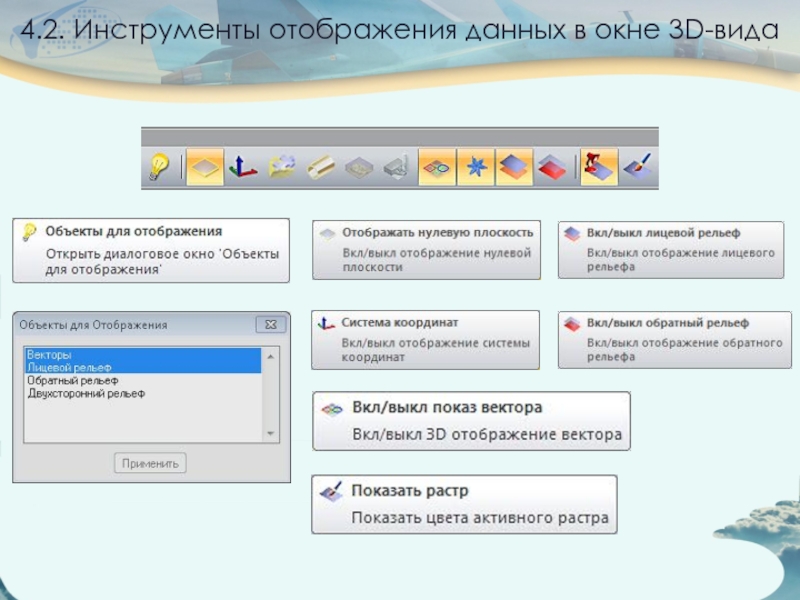Screen dimensions: 800x600
Task: Close the 'Объекты для Отображения' dialog
Action: [271, 324]
